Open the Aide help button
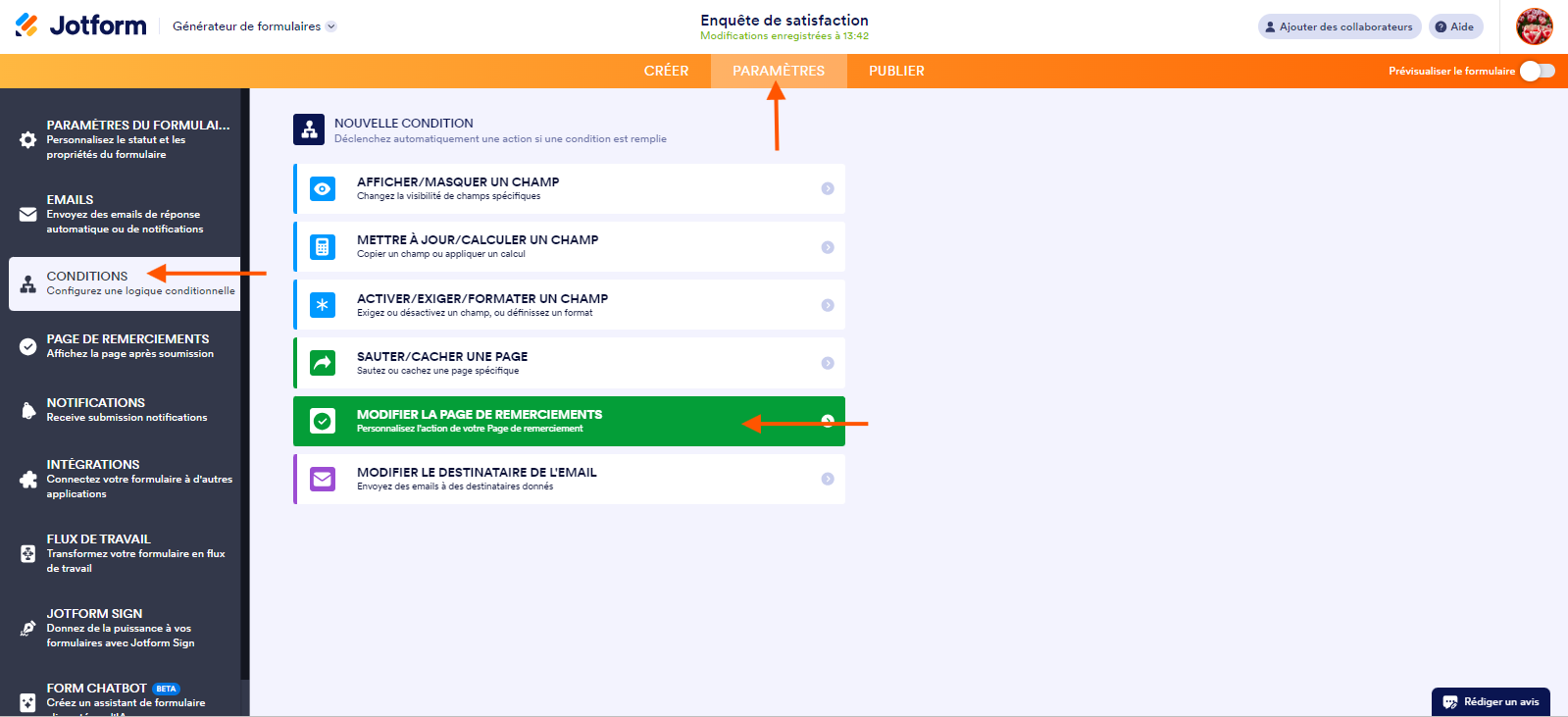Screen dimensions: 1568x717 [x=1455, y=26]
